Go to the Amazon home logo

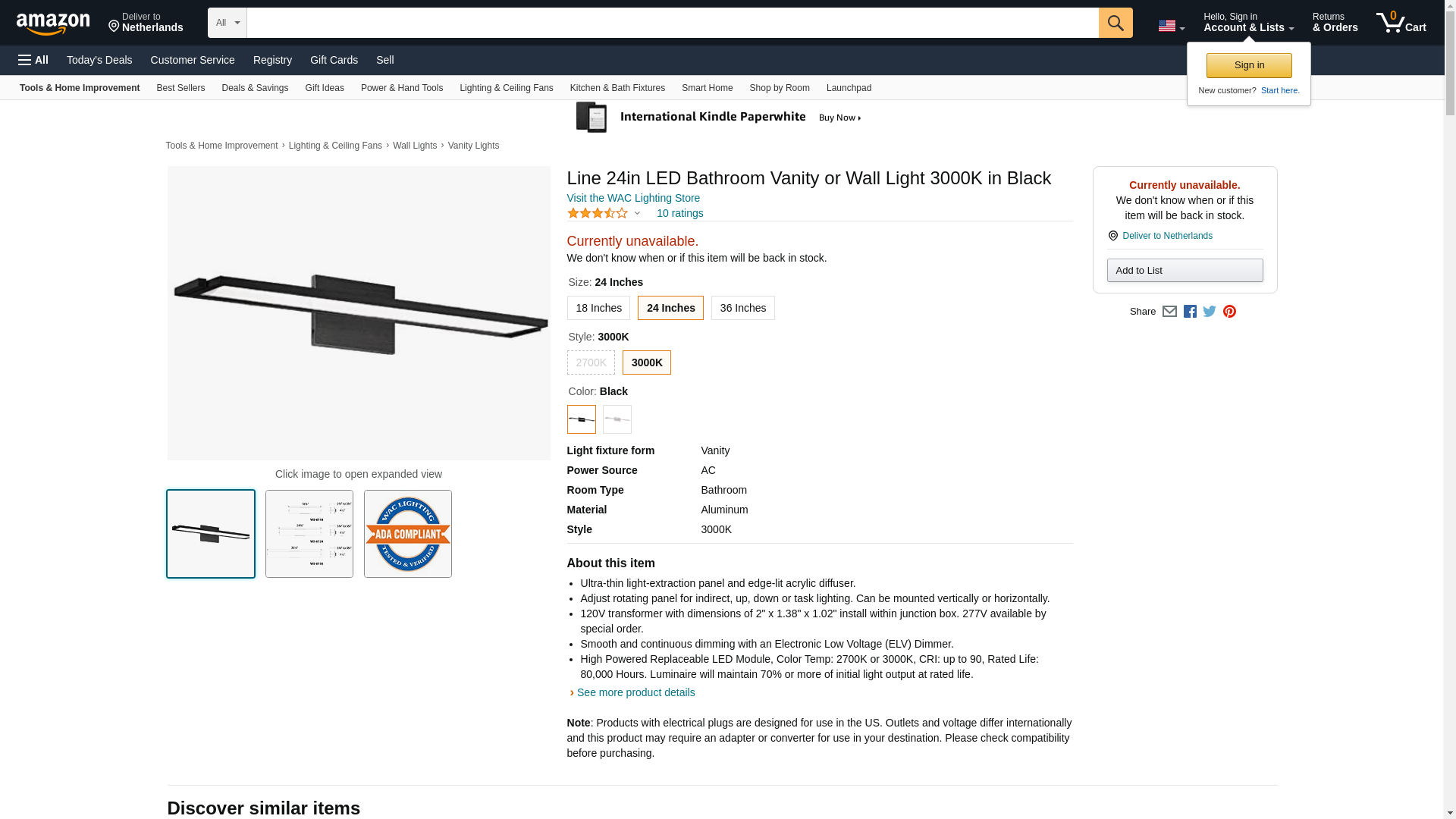(x=53, y=24)
